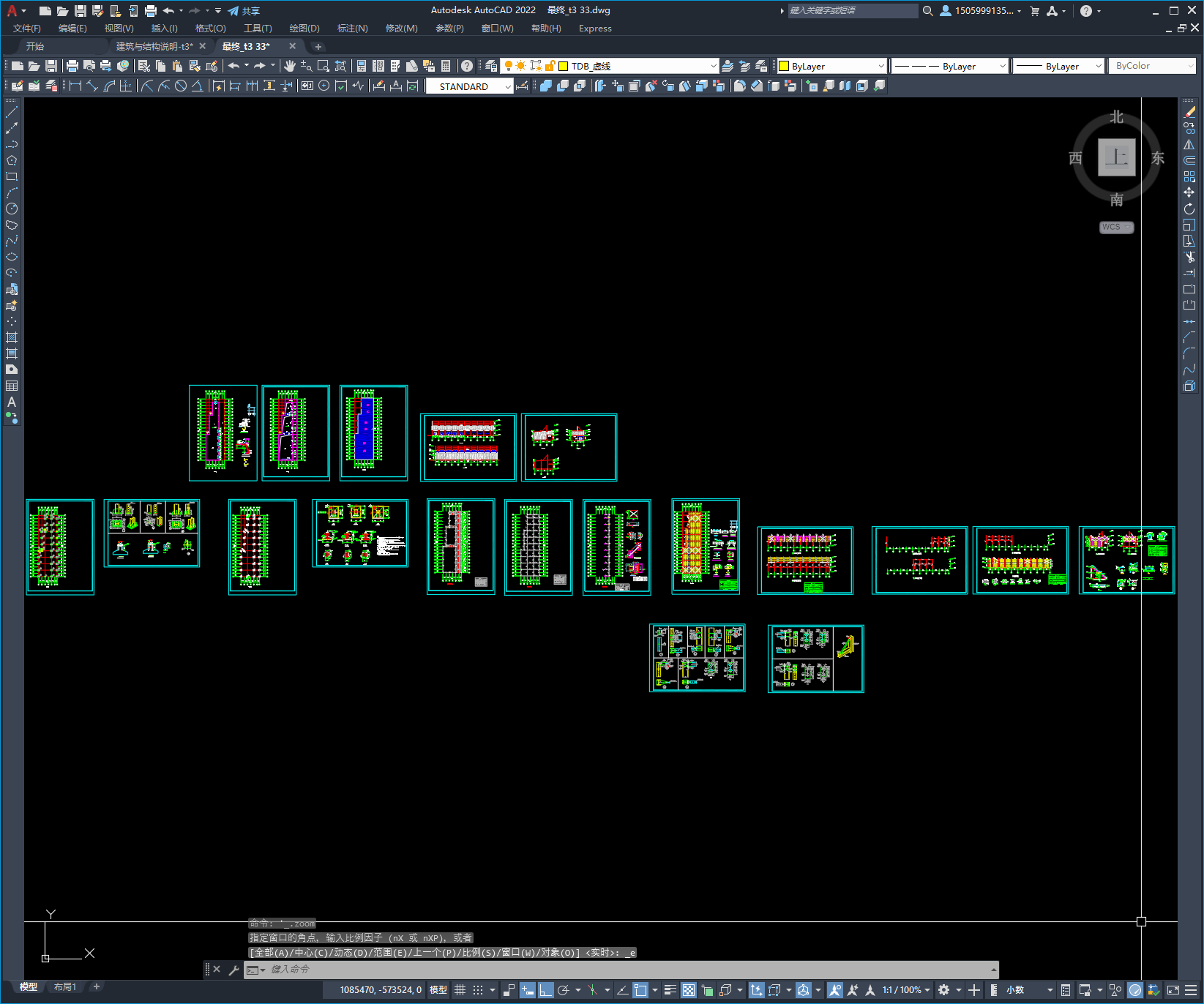
Task: Select the Aligned dimension tool
Action: click(92, 86)
